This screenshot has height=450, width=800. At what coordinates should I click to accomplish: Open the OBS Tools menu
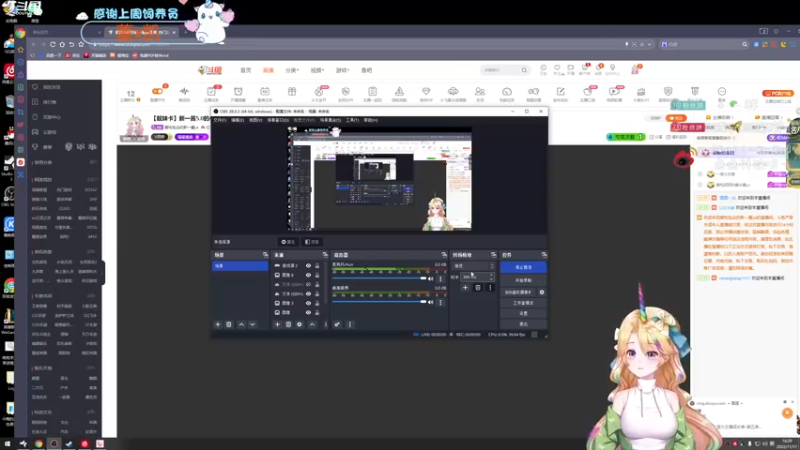tap(352, 120)
